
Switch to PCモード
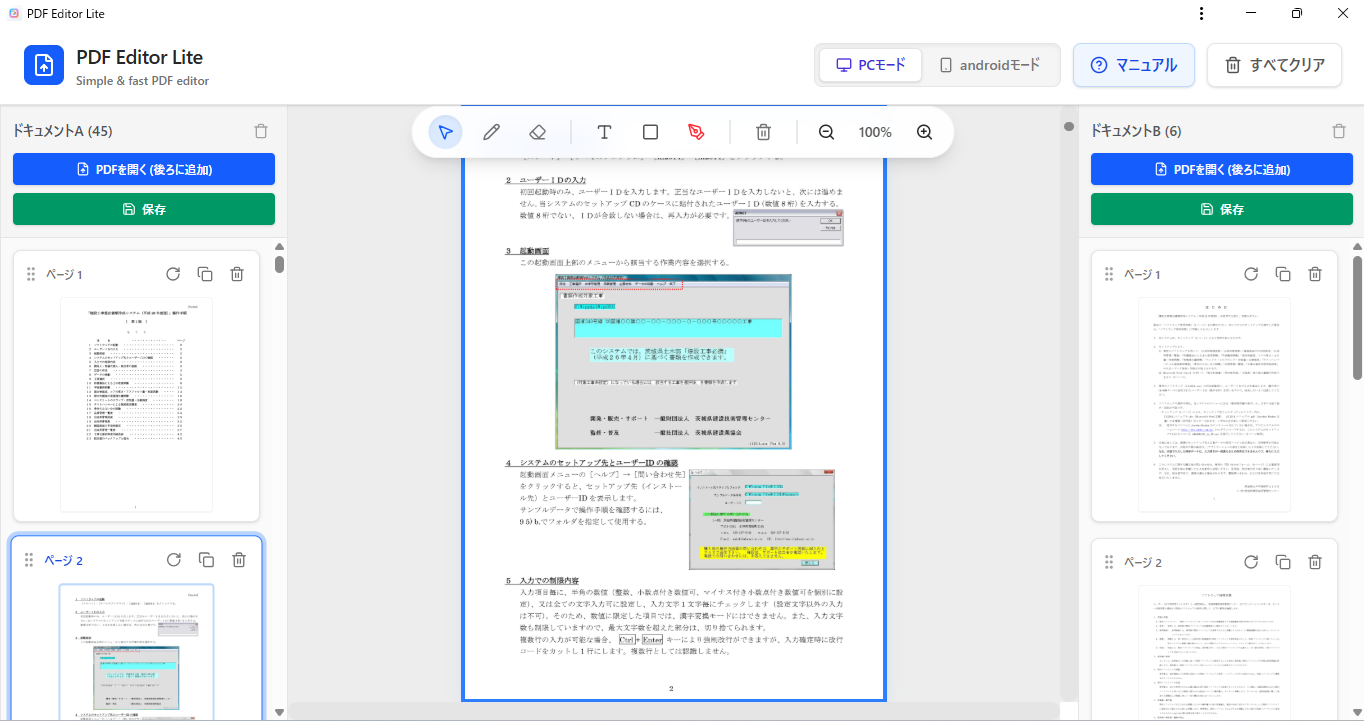[870, 65]
